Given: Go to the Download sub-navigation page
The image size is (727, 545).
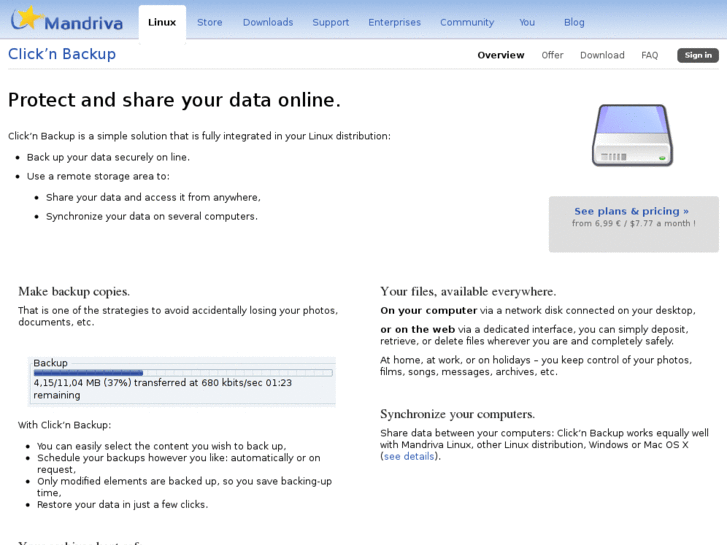Looking at the screenshot, I should click(602, 55).
